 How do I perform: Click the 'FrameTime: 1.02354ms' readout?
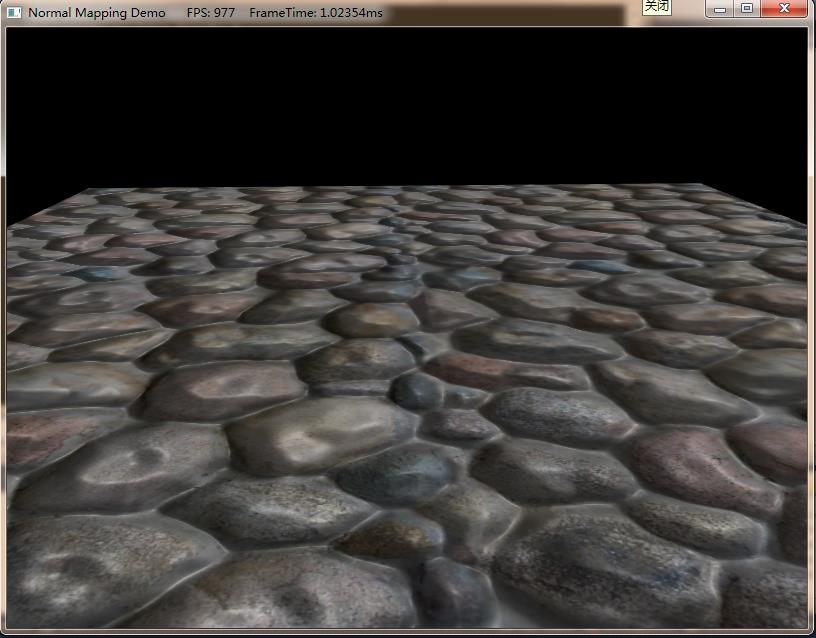315,13
